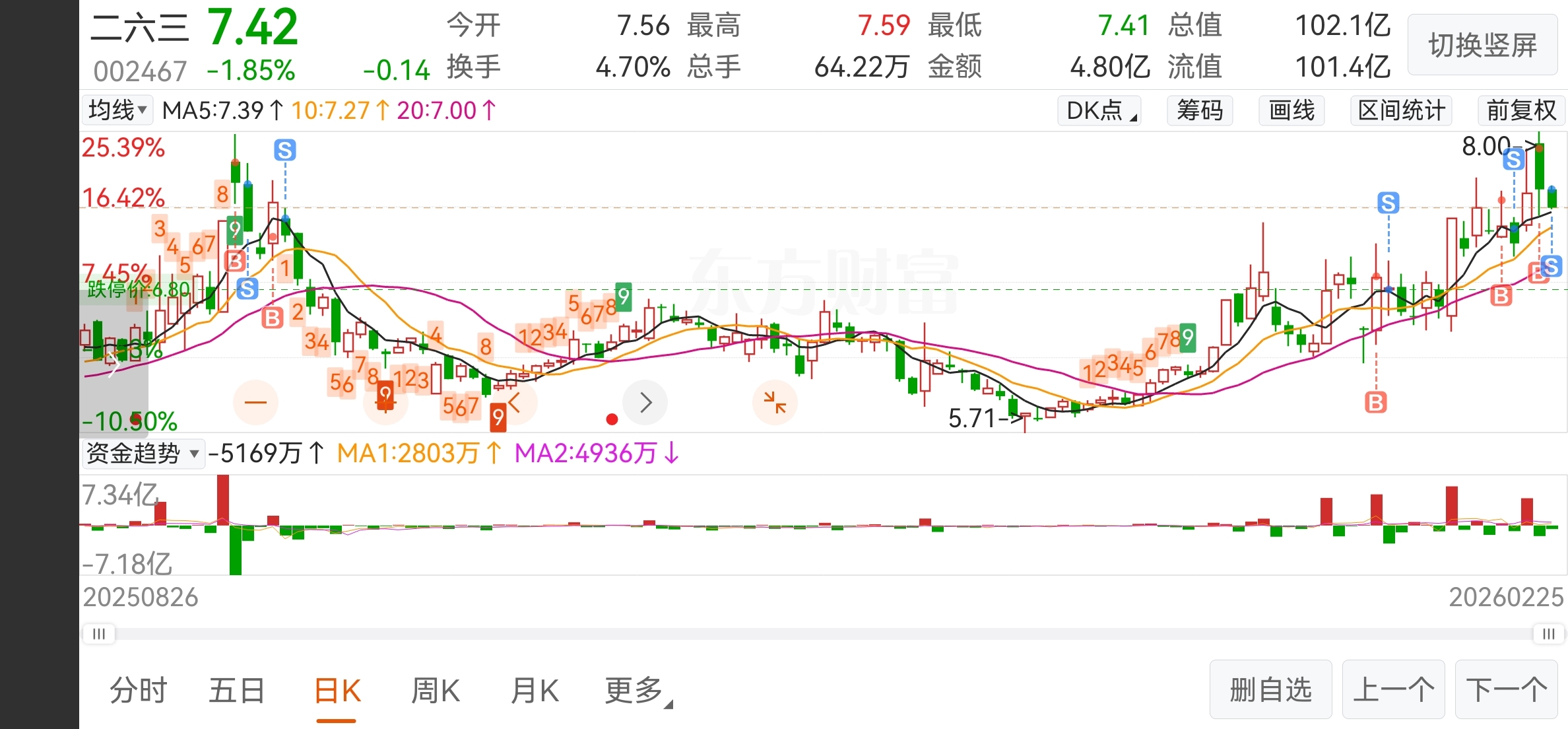1568x729 pixels.
Task: Switch to the 周K tab
Action: coord(435,691)
